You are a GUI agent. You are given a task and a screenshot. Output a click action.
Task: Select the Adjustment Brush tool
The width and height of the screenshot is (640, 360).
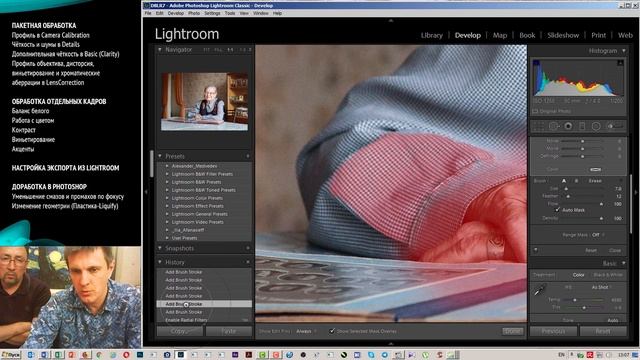[x=615, y=126]
